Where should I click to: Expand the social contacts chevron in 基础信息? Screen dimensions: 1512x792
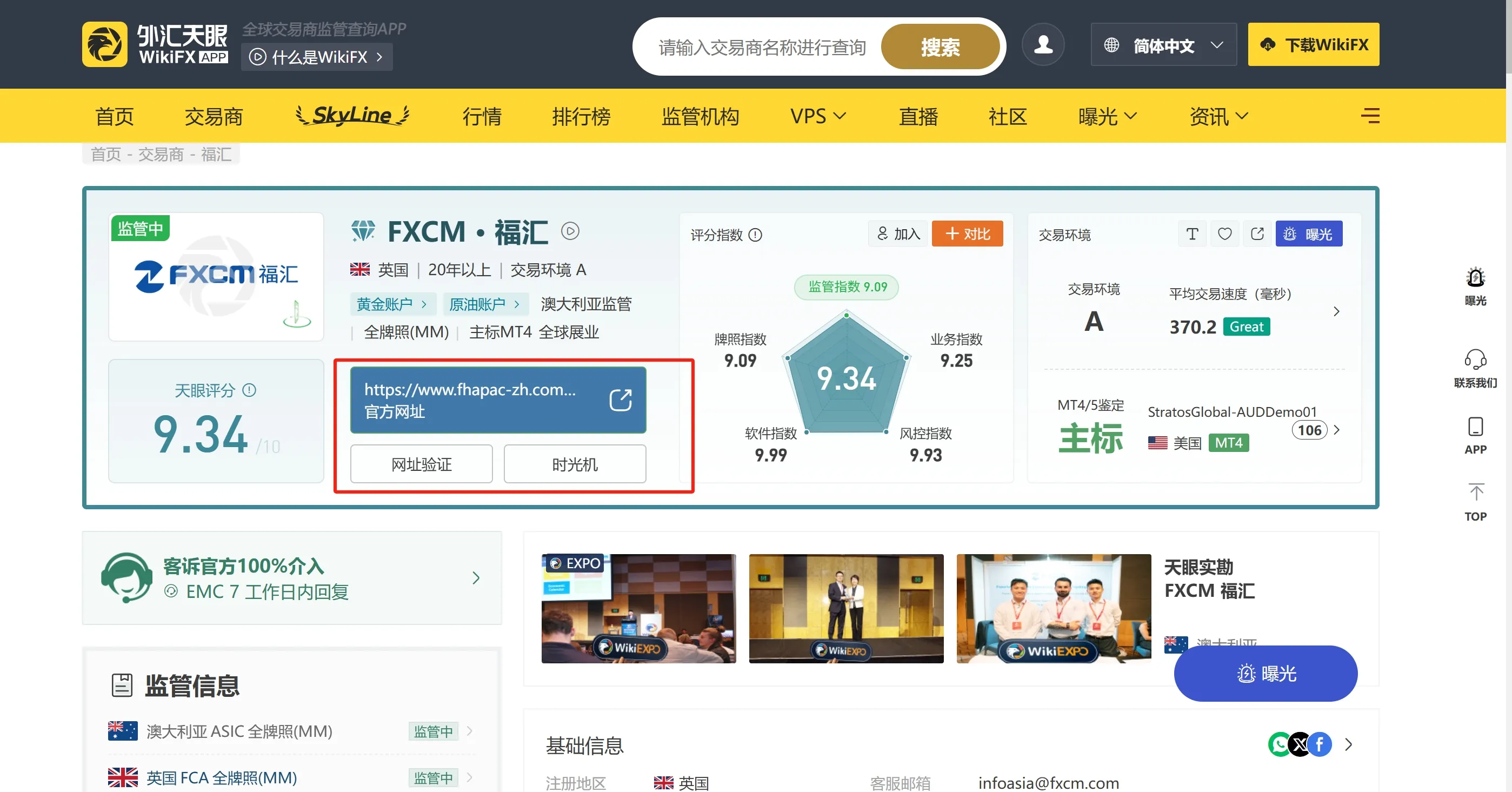coord(1348,744)
